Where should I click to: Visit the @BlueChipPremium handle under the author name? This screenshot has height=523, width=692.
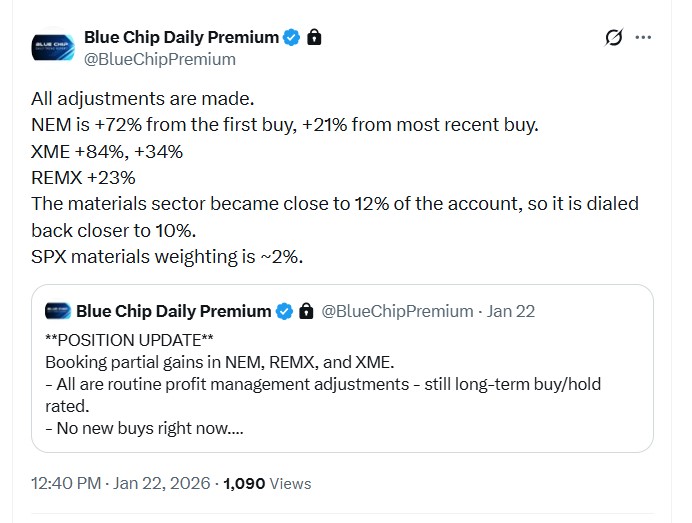pyautogui.click(x=160, y=59)
